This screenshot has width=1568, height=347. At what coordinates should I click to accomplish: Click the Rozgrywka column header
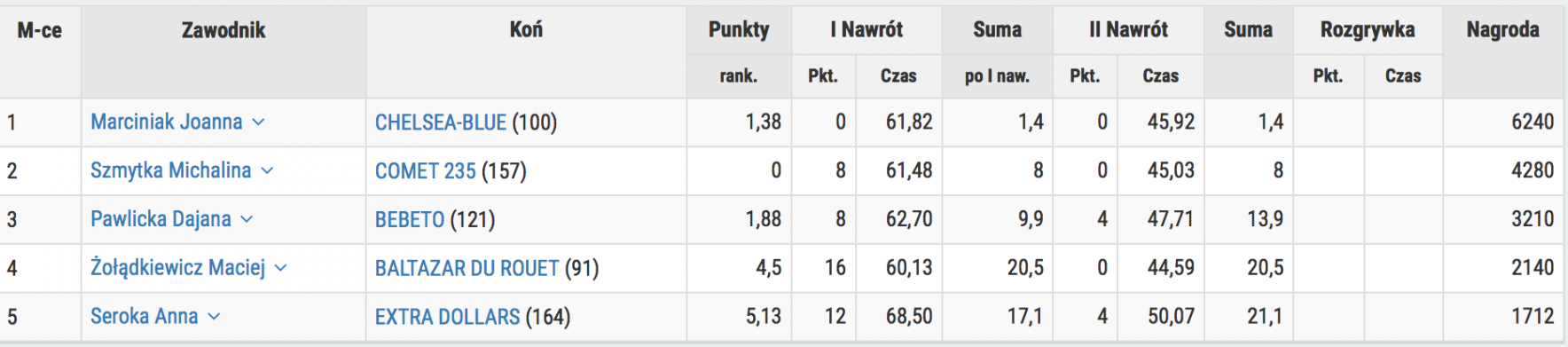pos(1368,31)
